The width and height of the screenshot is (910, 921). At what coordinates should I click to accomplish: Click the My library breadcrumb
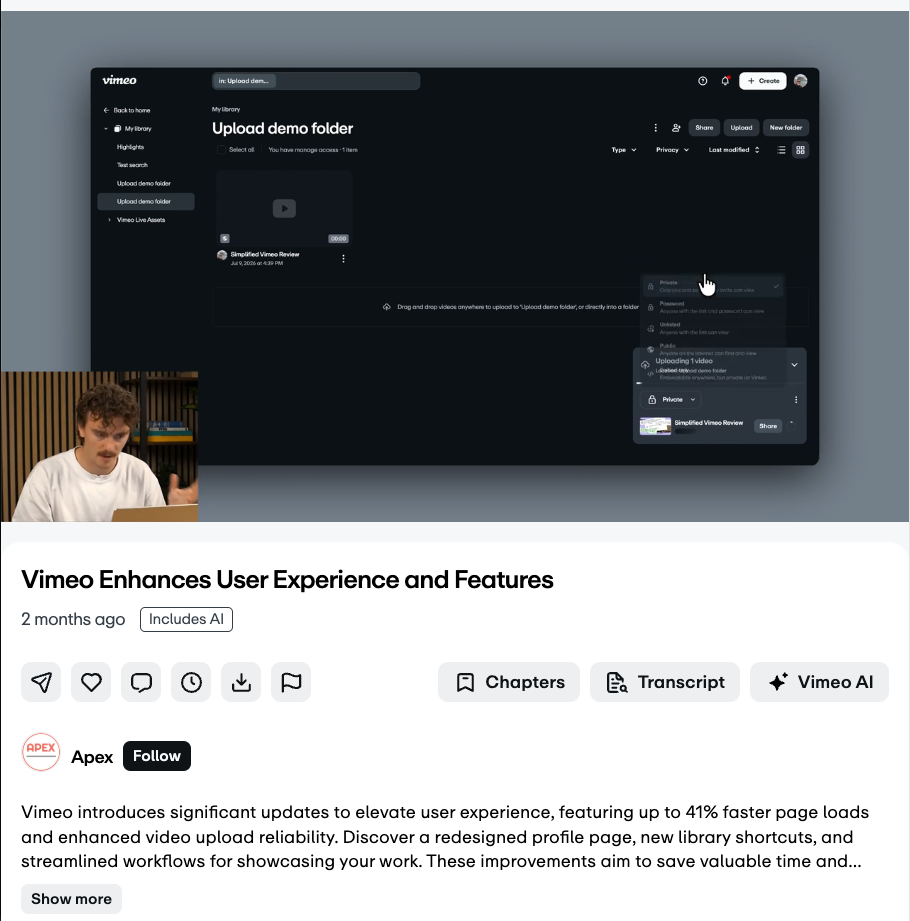point(226,109)
